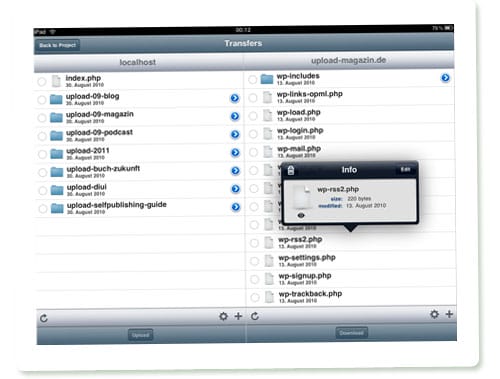
Task: Select index.php radio circle
Action: click(42, 82)
